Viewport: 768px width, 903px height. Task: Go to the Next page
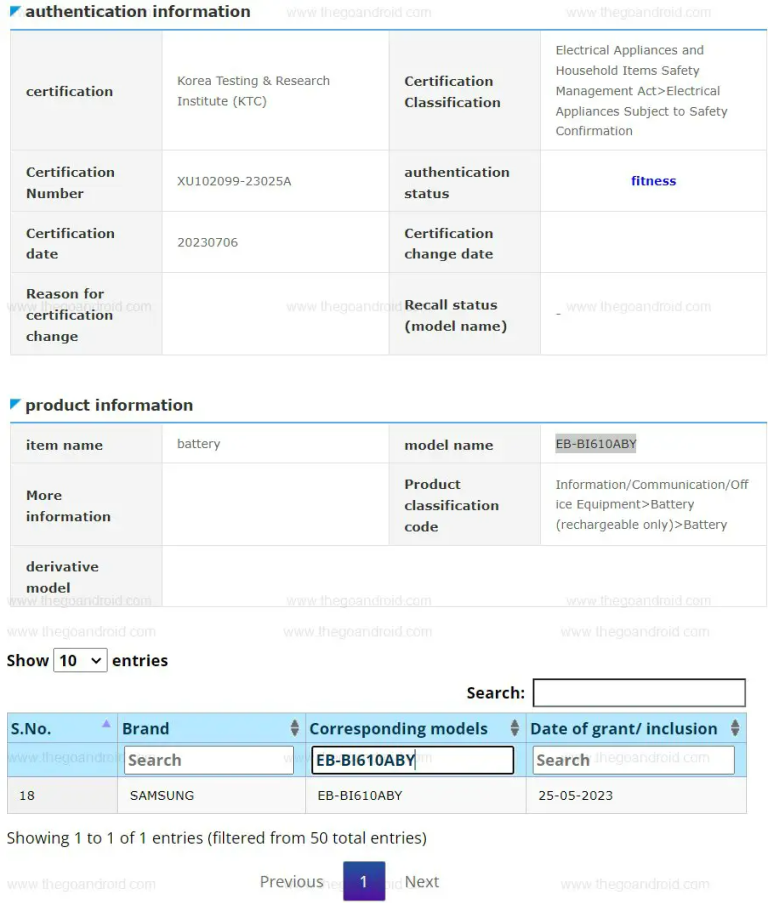pos(421,882)
